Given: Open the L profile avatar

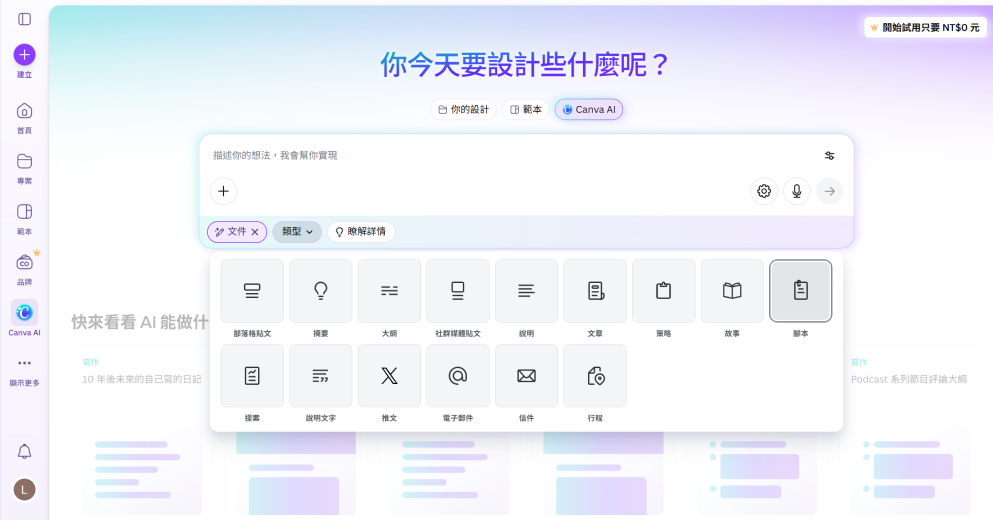Looking at the screenshot, I should click(x=25, y=490).
